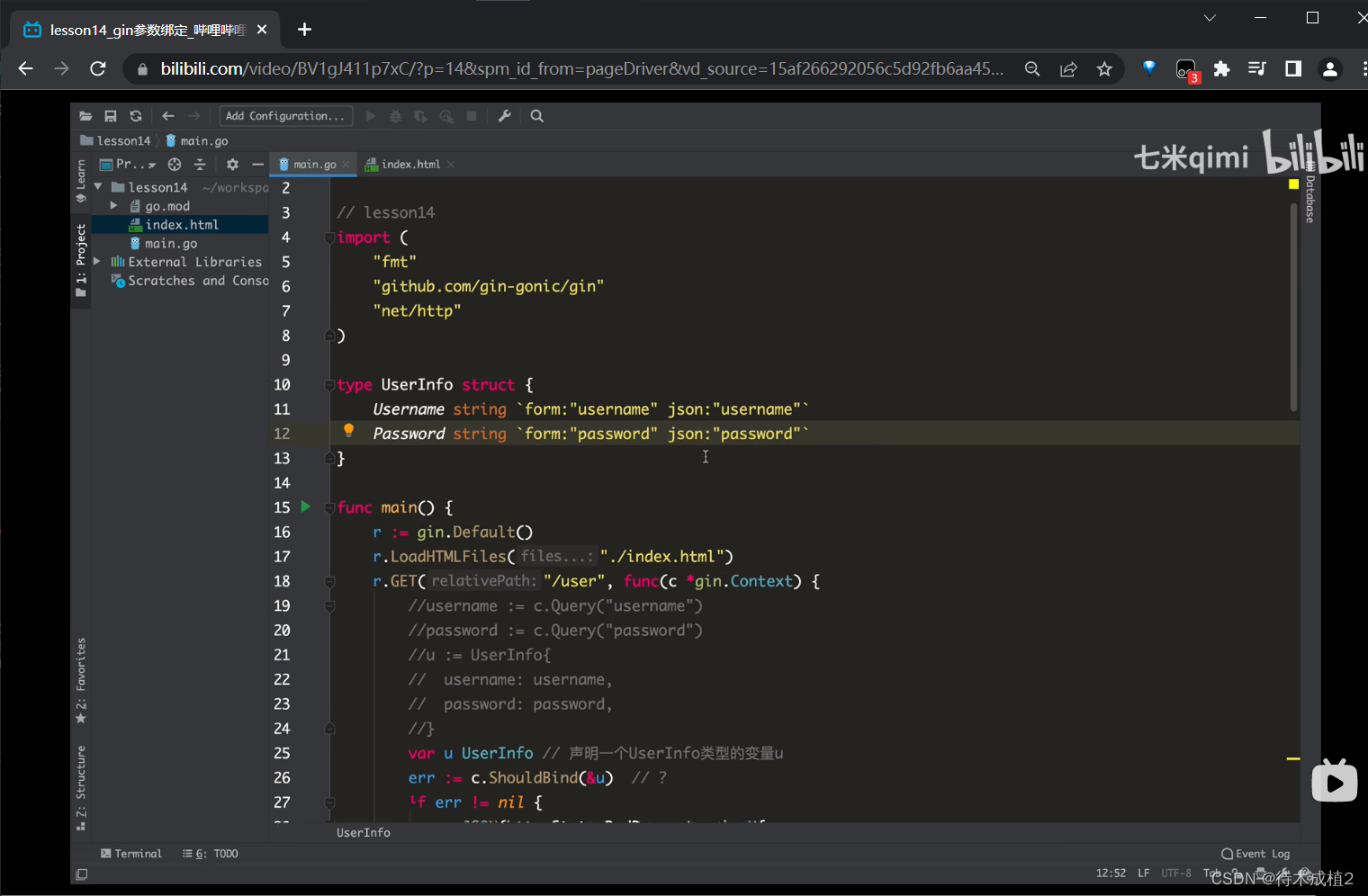Expand External Libraries node

(x=97, y=262)
